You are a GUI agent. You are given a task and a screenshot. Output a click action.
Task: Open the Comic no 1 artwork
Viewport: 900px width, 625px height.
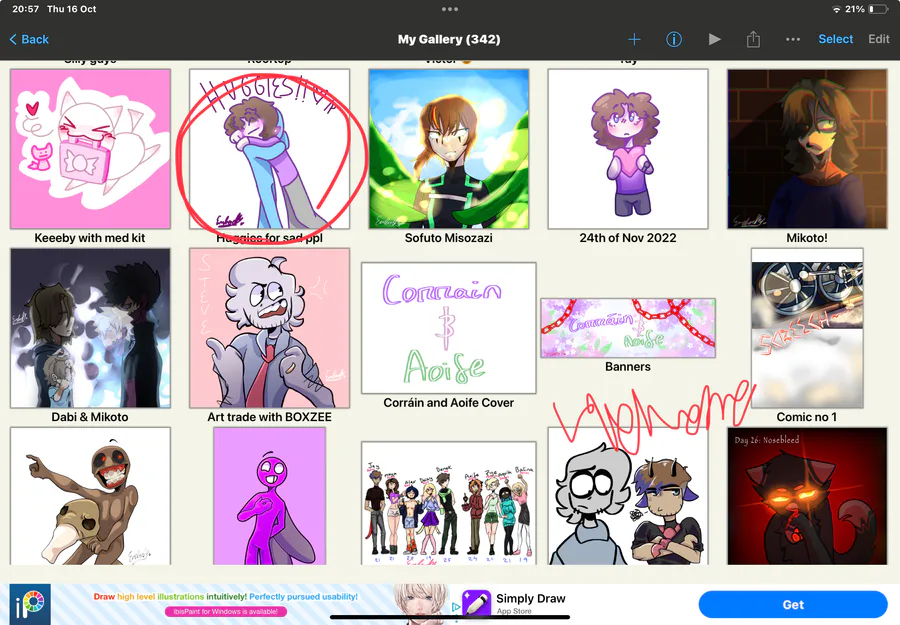tap(807, 328)
